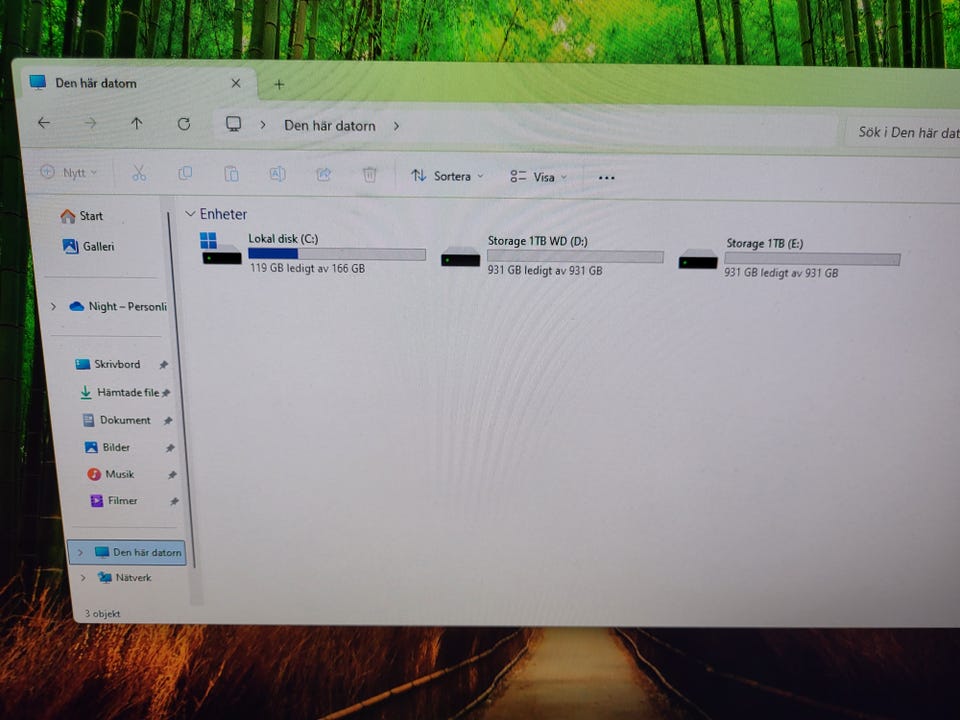Open Dokument pinned folder
Screen dimensions: 960x720
[116, 420]
